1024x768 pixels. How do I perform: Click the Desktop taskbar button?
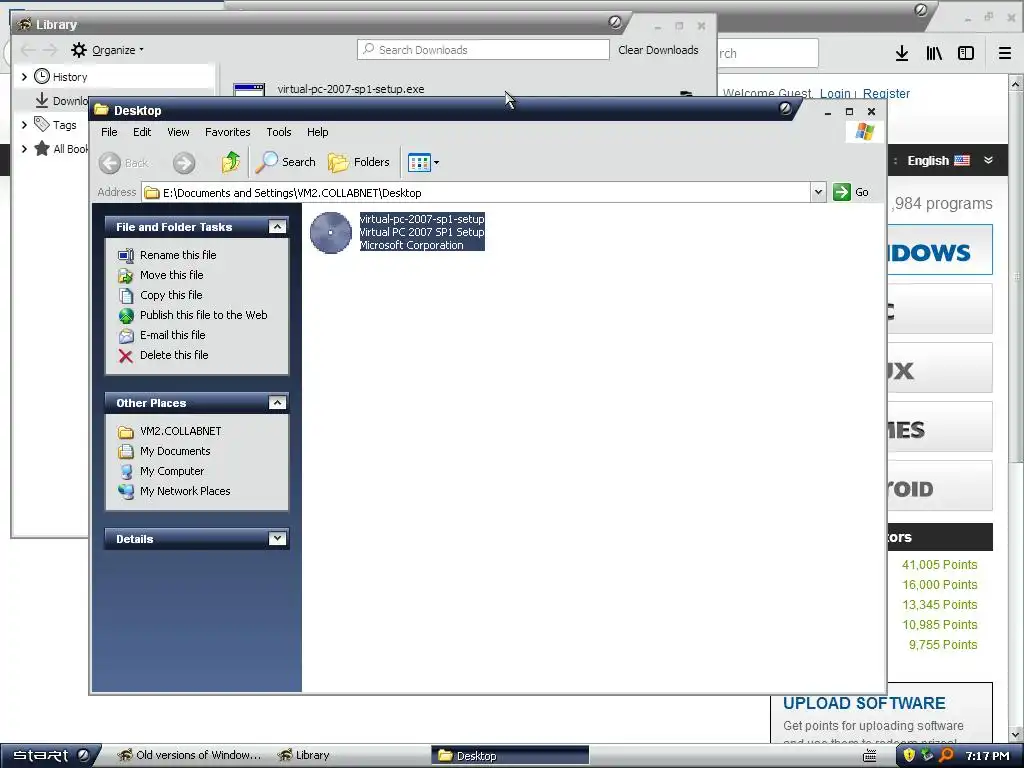(x=509, y=756)
